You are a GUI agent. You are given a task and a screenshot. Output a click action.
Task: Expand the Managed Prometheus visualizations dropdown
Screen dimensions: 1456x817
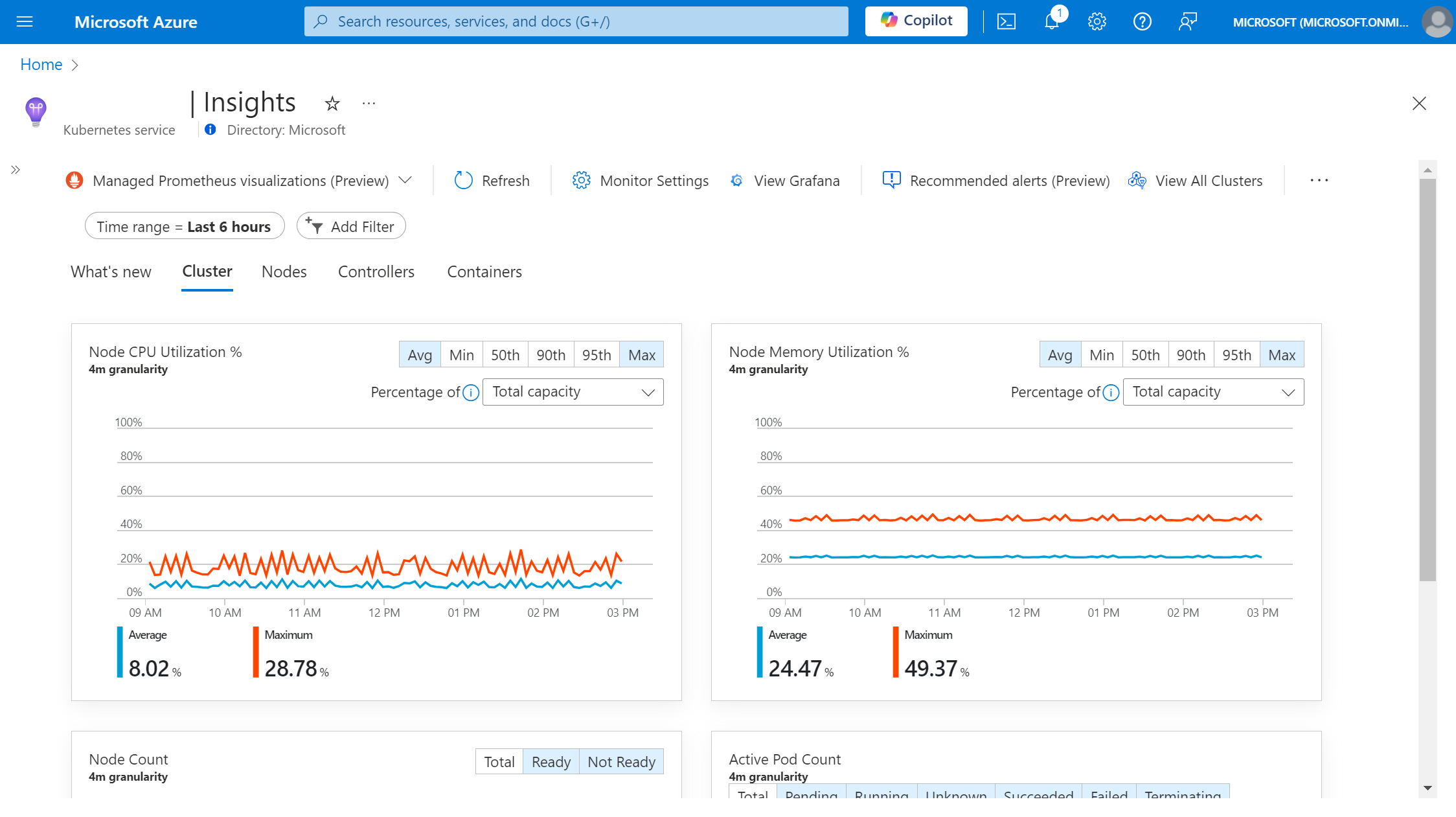(405, 180)
